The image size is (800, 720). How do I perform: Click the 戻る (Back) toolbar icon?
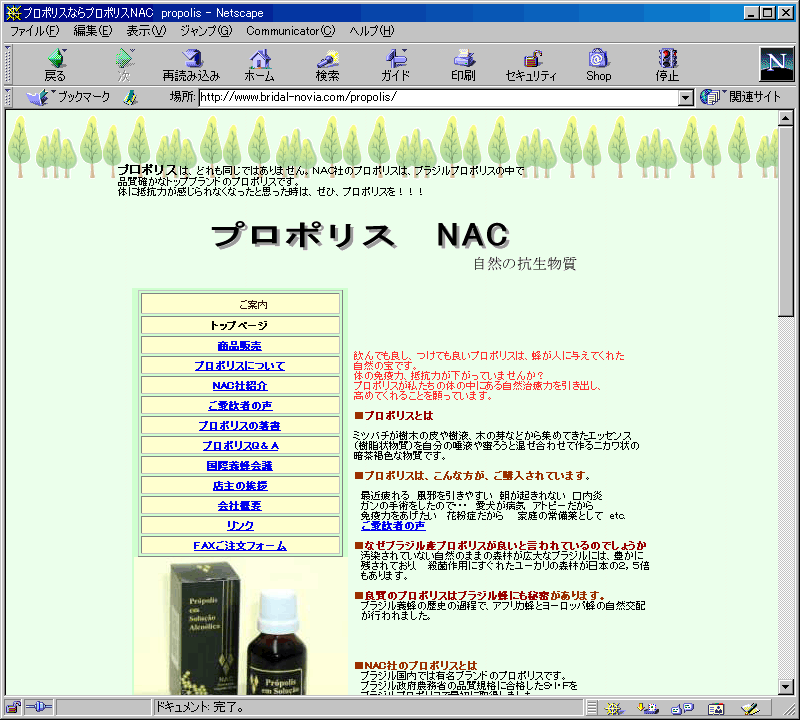pyautogui.click(x=56, y=65)
